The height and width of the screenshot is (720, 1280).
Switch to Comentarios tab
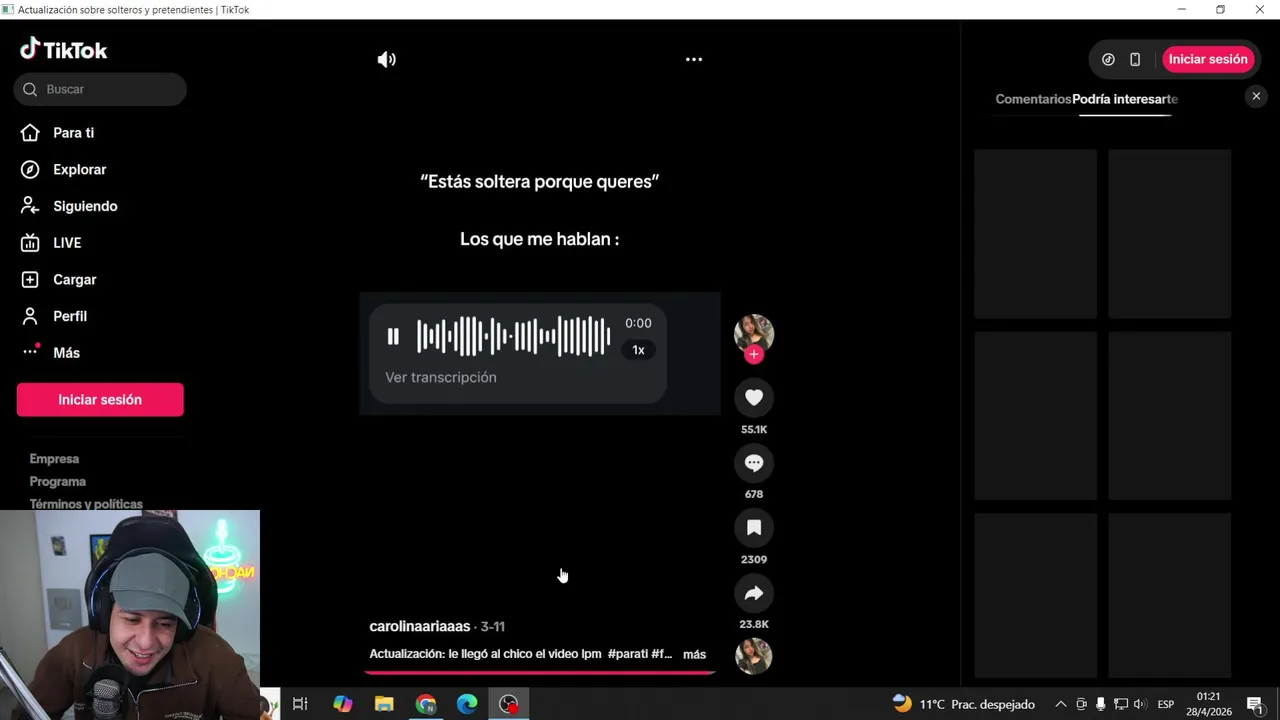[1033, 99]
